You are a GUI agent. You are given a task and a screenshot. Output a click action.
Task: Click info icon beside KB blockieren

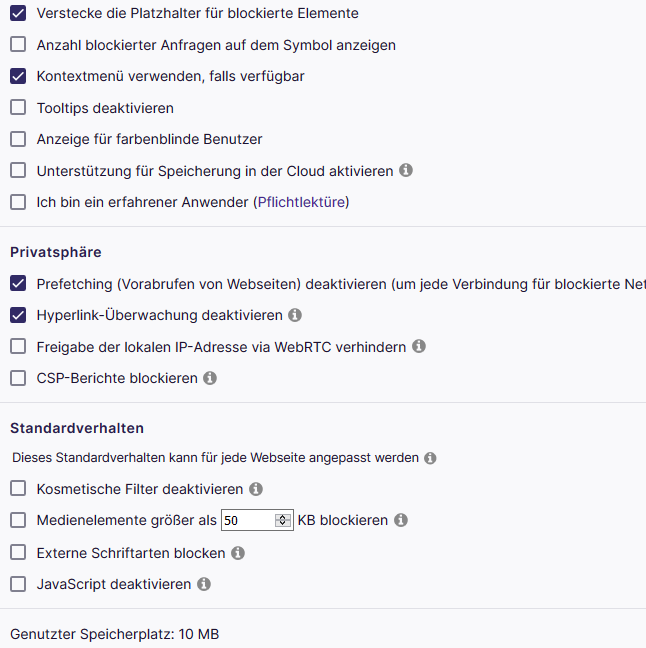[401, 521]
